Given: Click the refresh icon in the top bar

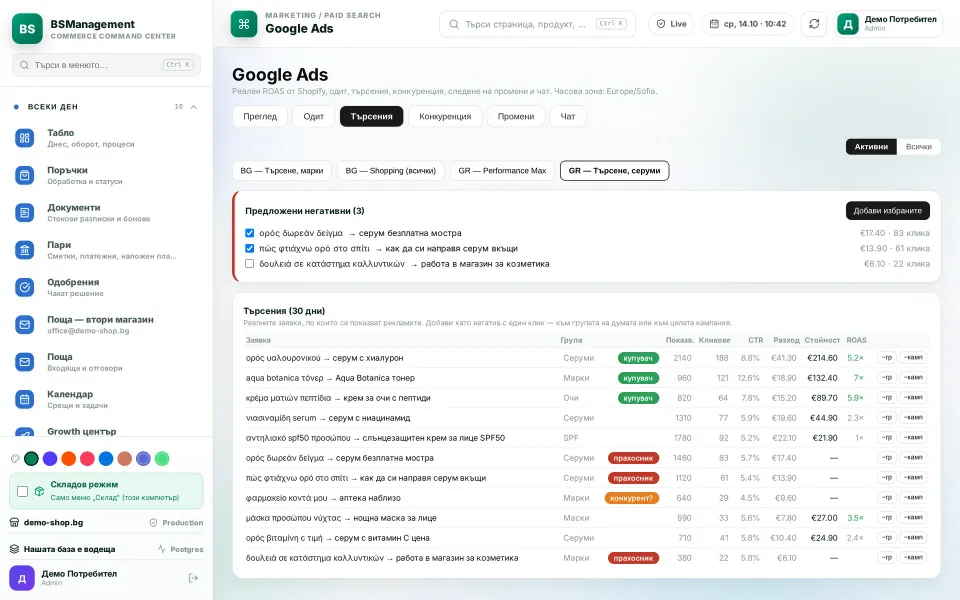Looking at the screenshot, I should (x=814, y=24).
